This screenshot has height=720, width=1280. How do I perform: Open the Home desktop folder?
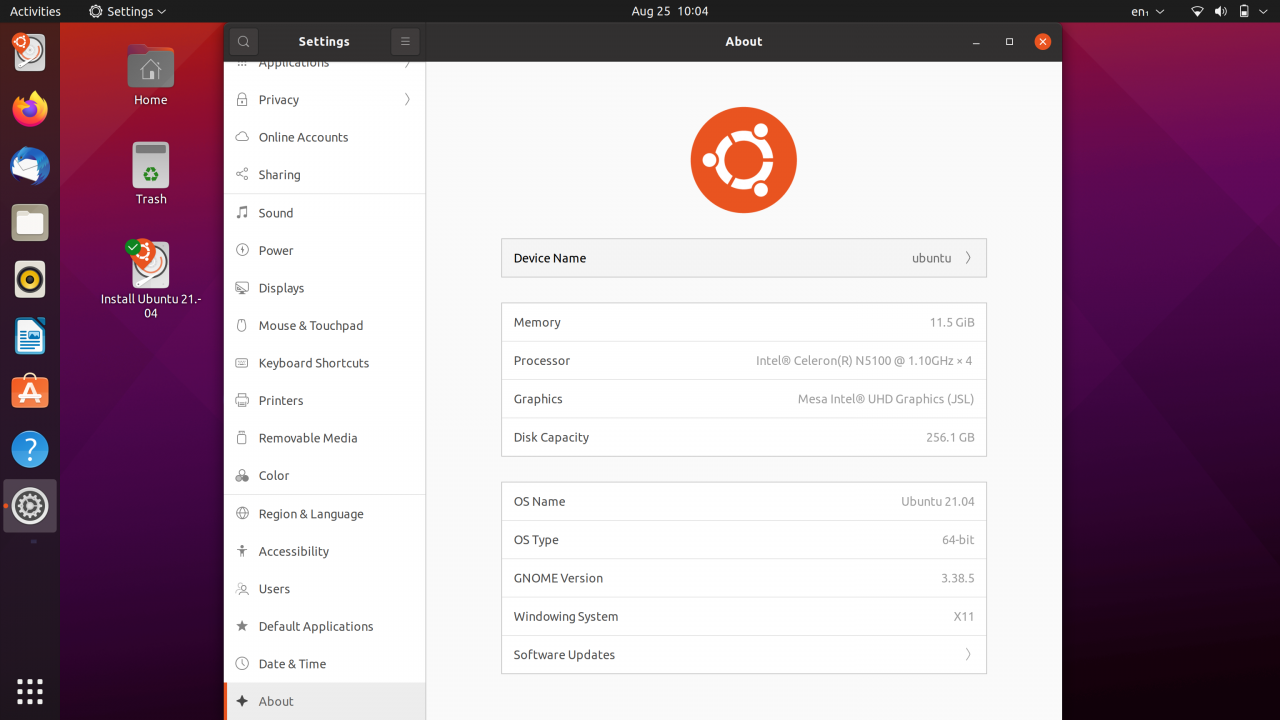pyautogui.click(x=151, y=75)
